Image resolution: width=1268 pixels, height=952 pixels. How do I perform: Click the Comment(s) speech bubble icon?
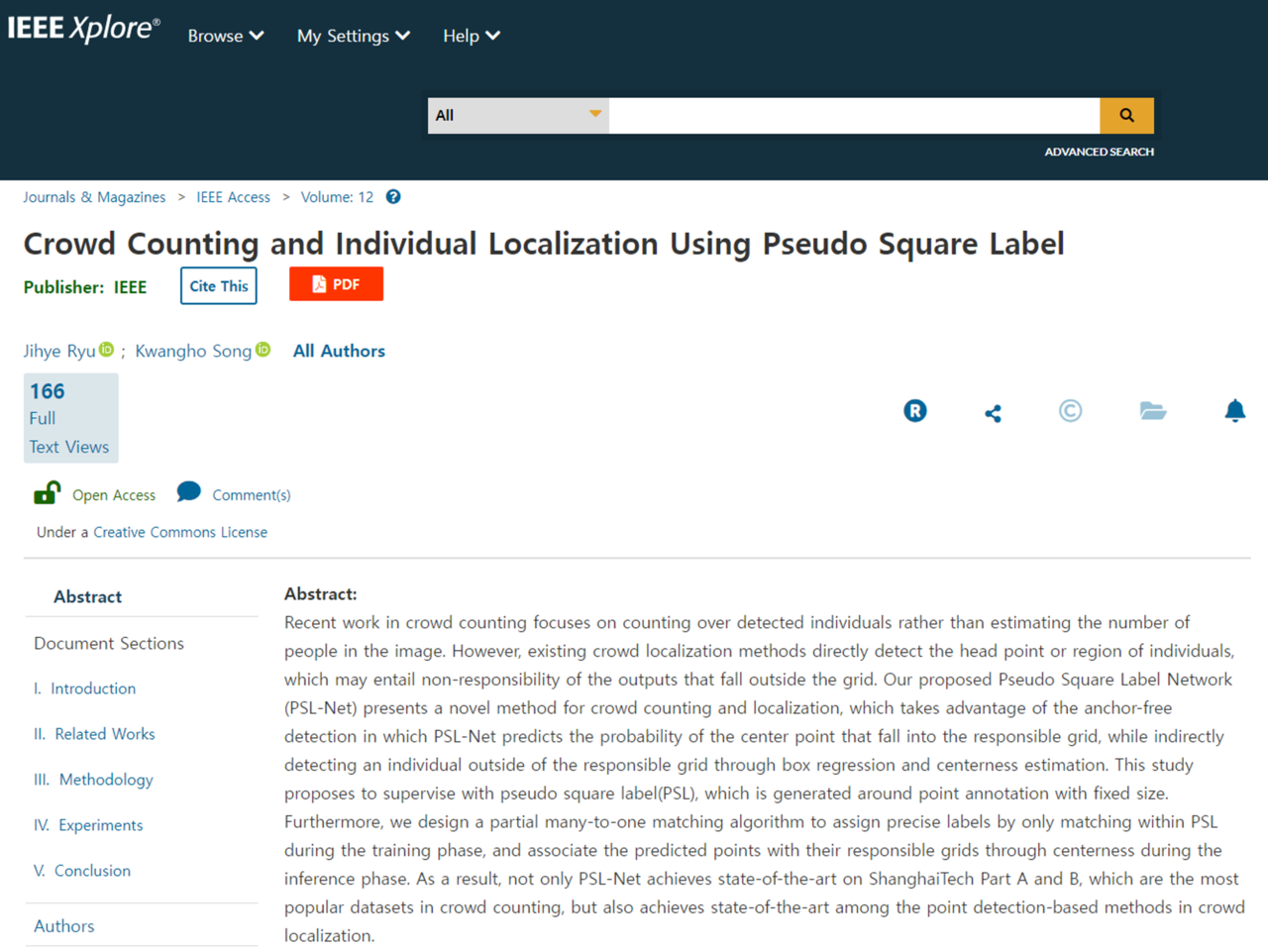tap(188, 492)
